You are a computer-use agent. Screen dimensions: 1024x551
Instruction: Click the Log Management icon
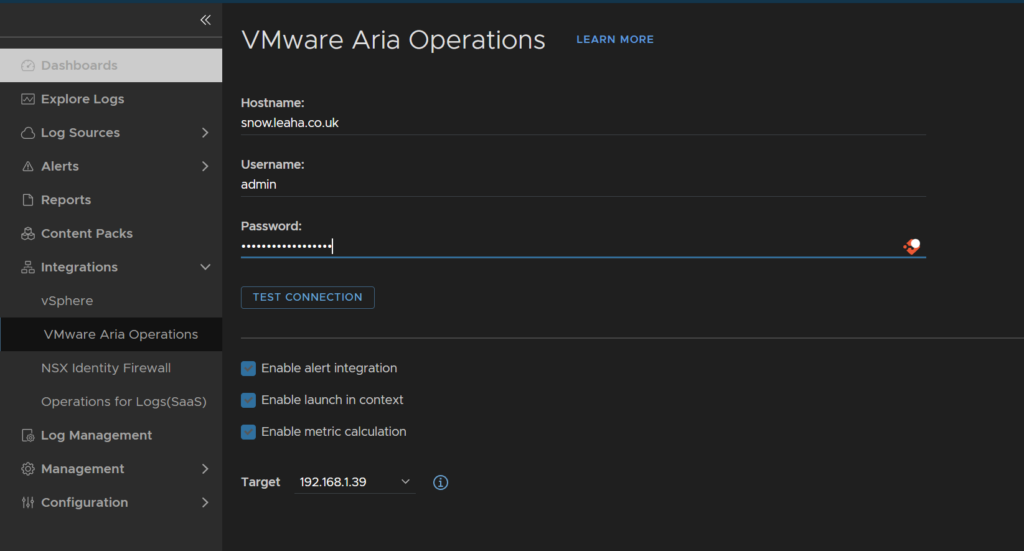(x=27, y=435)
